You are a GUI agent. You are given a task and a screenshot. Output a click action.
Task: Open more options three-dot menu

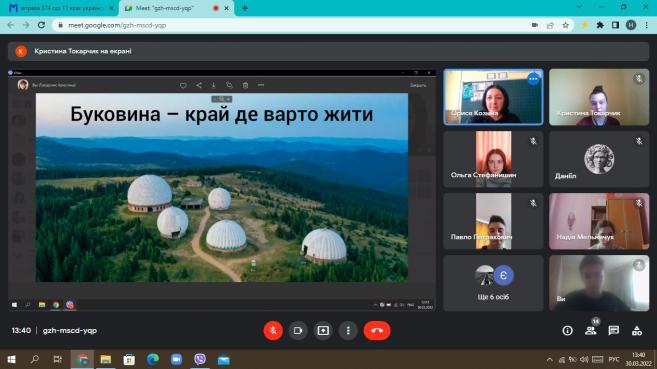(x=348, y=330)
